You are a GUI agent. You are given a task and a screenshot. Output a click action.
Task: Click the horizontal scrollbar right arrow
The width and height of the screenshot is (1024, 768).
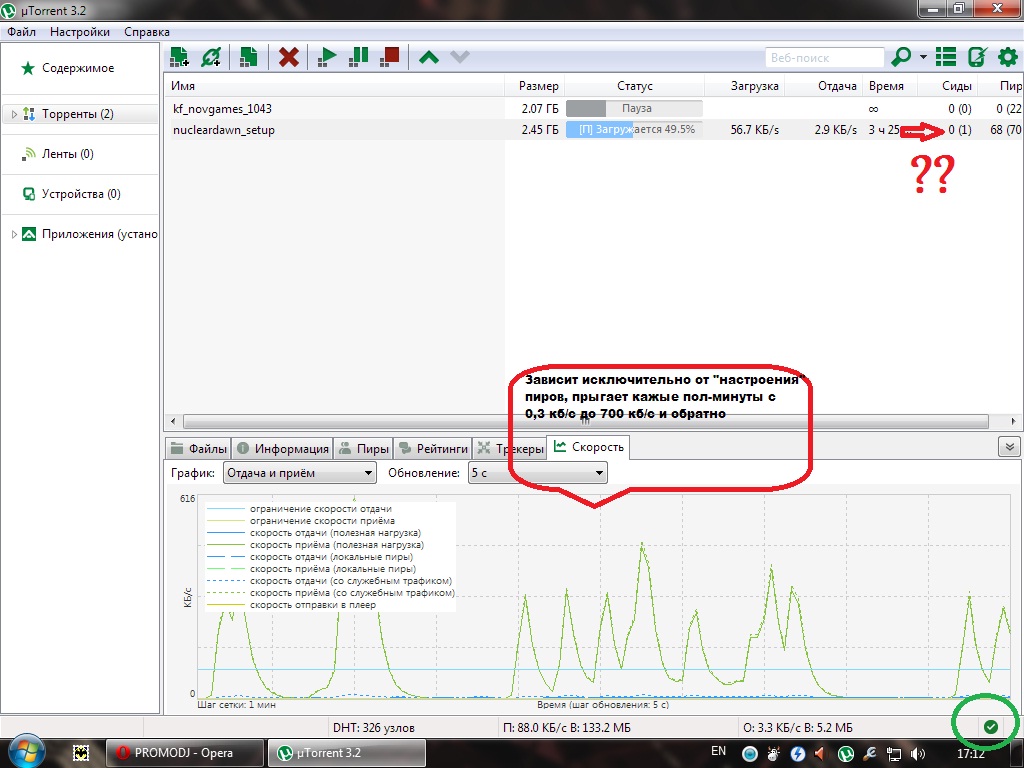(1013, 421)
